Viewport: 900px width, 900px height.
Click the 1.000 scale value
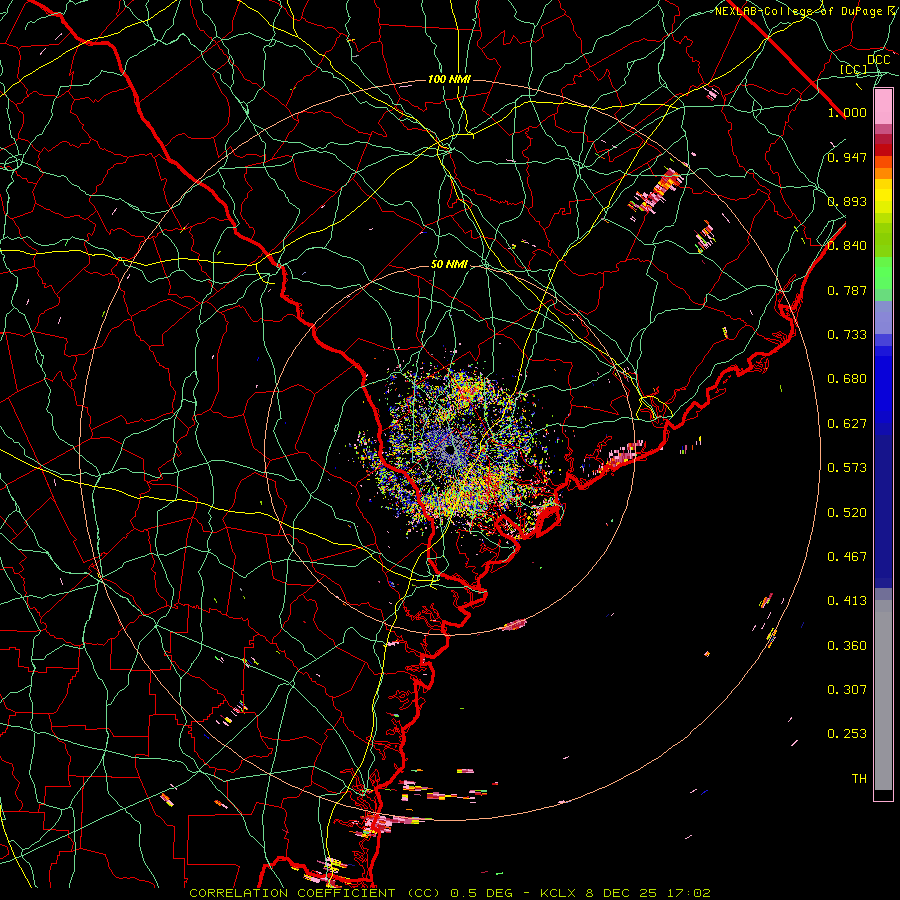847,112
